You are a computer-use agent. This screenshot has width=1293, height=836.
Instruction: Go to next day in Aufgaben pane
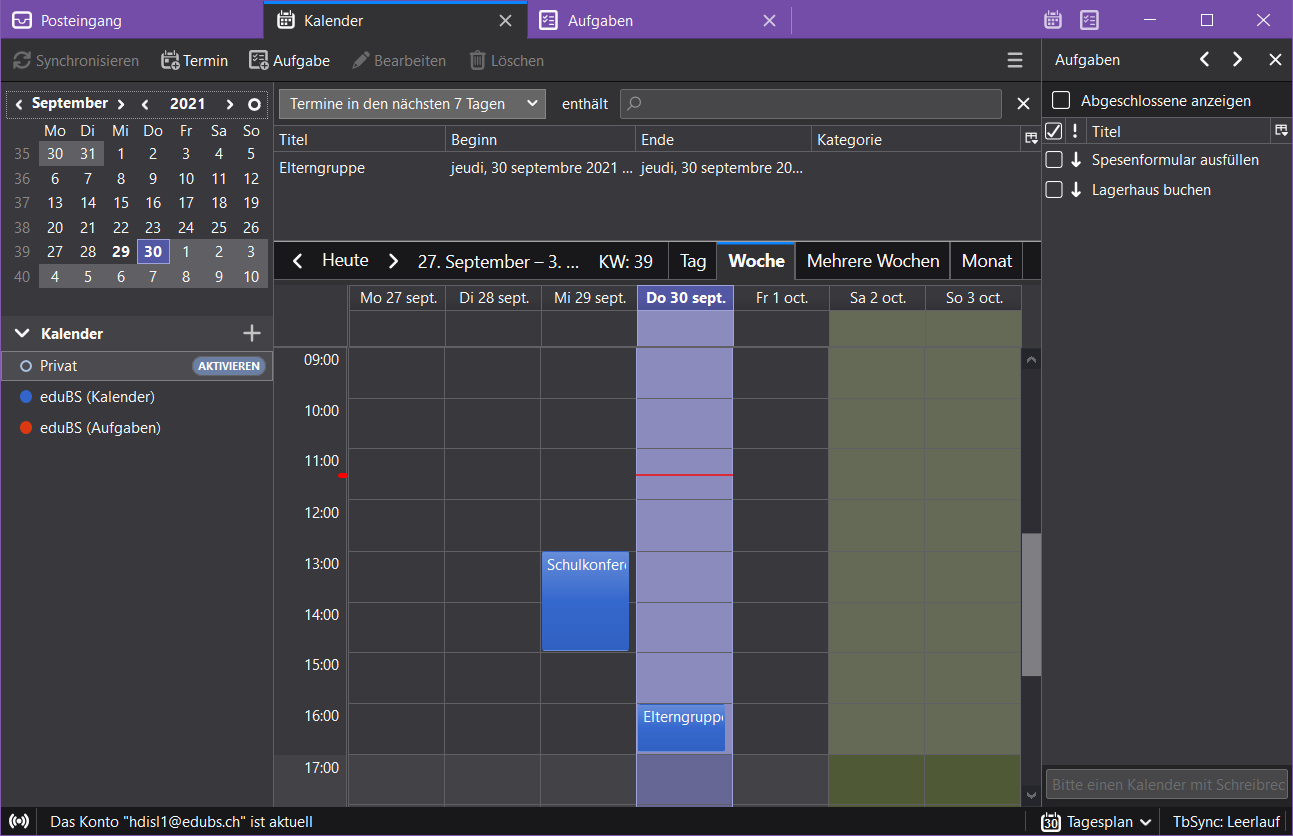pos(1238,60)
